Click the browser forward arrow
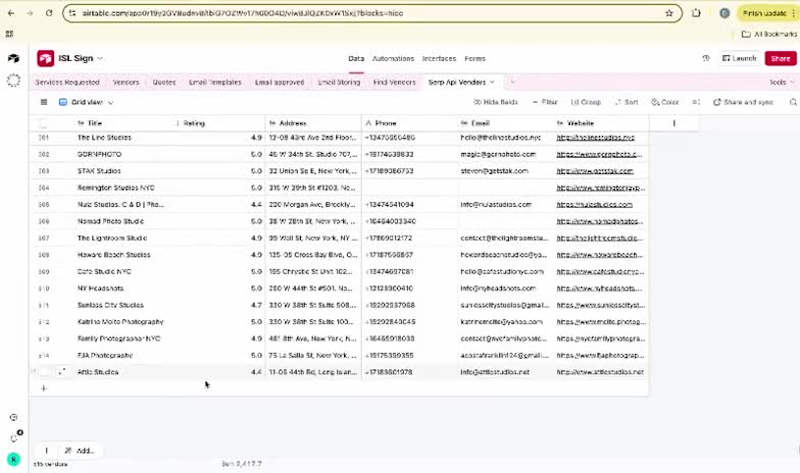This screenshot has width=800, height=473. pos(30,13)
